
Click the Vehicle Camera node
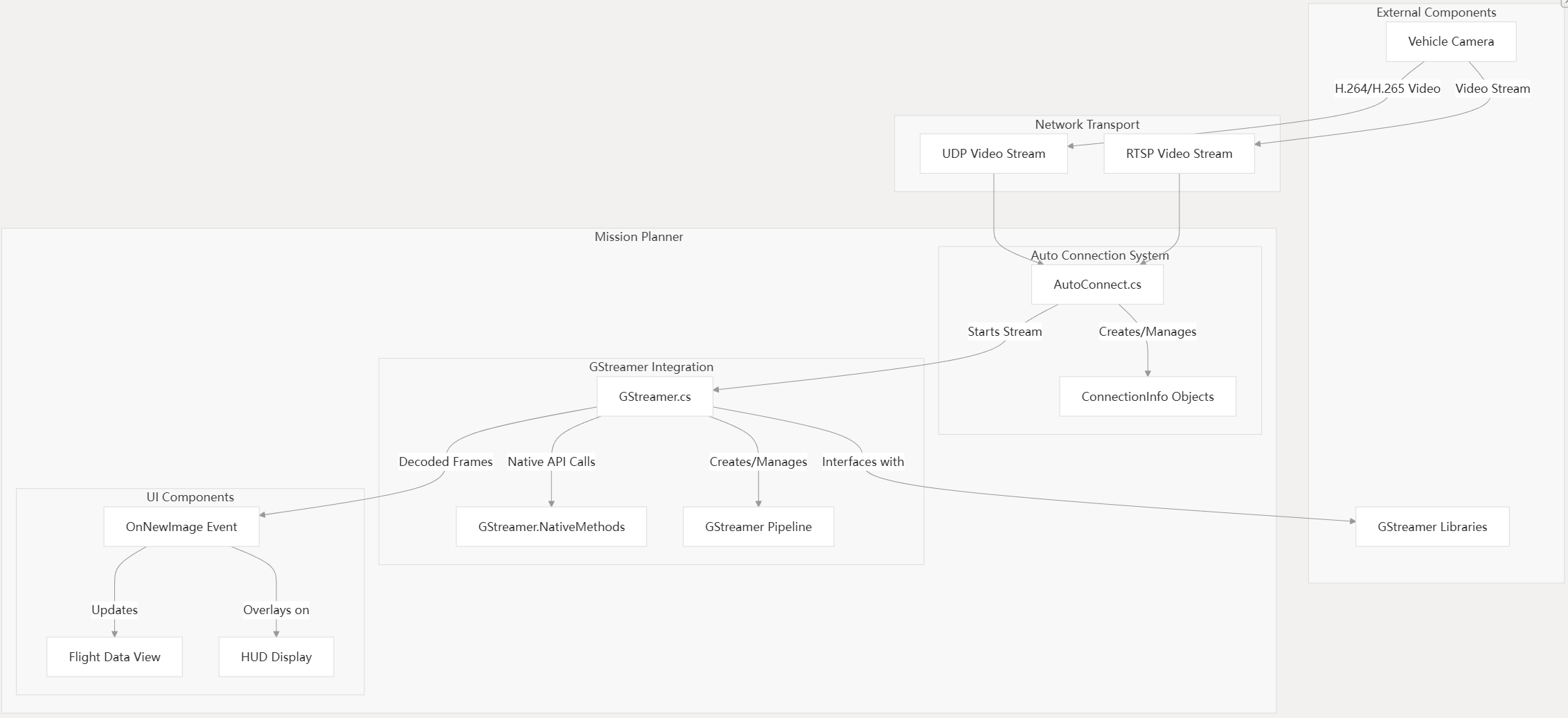(1451, 42)
